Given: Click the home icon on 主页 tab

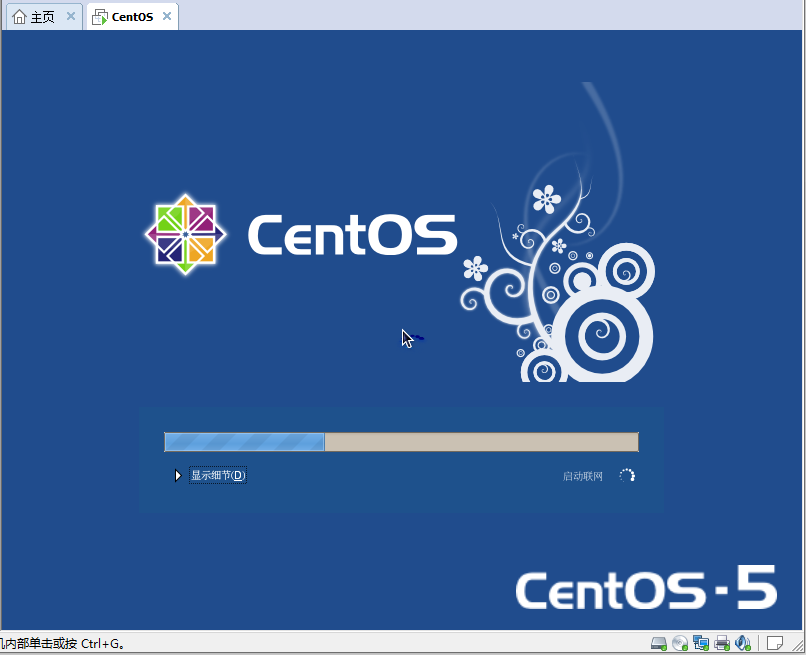Looking at the screenshot, I should coord(19,16).
